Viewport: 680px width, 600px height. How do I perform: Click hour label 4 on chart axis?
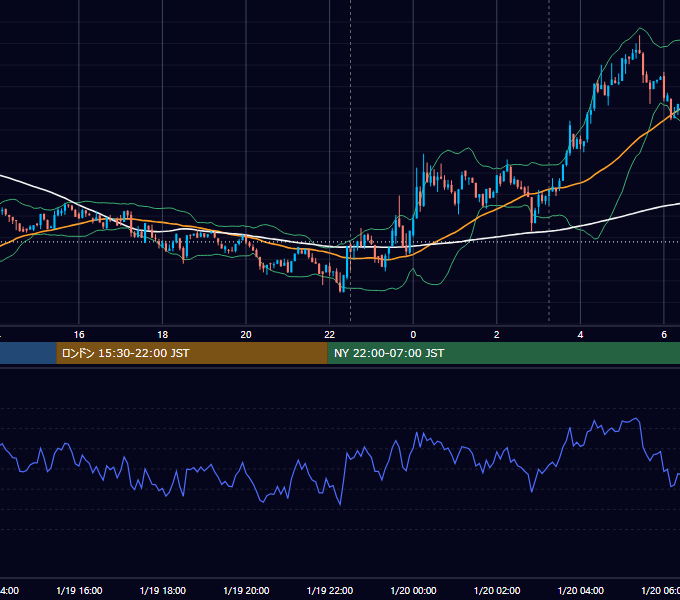click(x=580, y=335)
